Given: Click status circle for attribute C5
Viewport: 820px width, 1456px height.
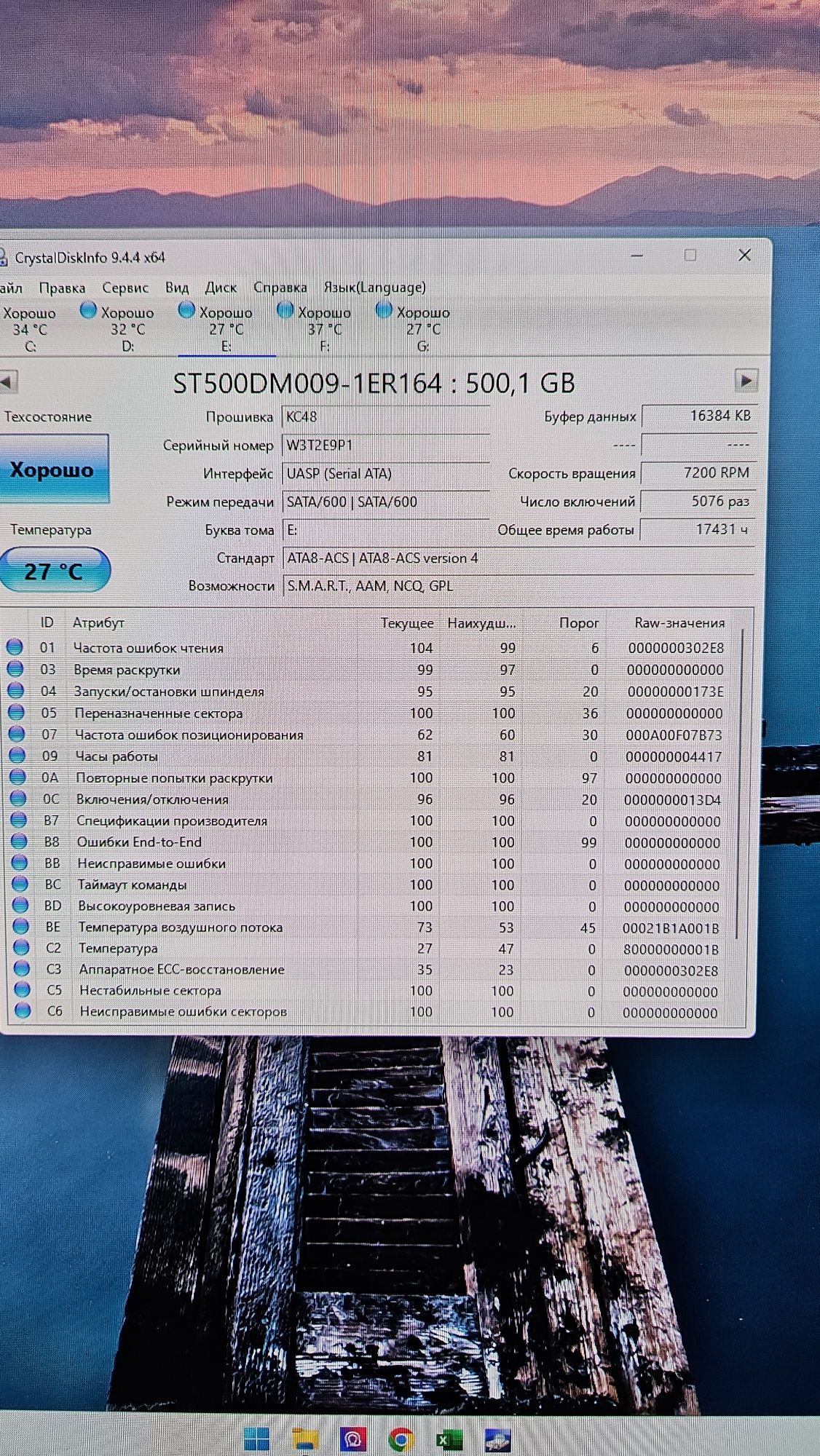Looking at the screenshot, I should click(x=23, y=989).
